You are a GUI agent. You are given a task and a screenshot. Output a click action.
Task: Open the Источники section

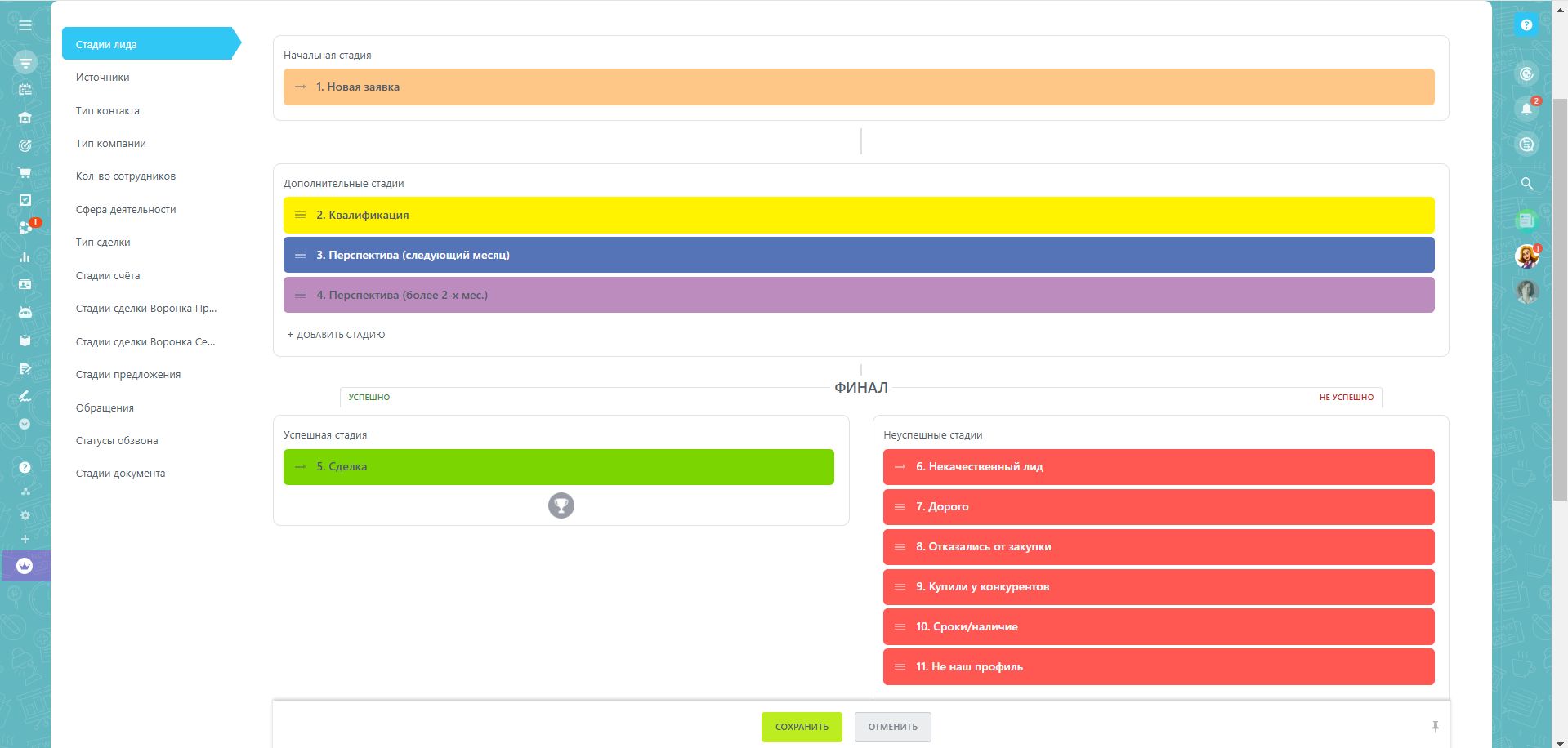tap(103, 78)
